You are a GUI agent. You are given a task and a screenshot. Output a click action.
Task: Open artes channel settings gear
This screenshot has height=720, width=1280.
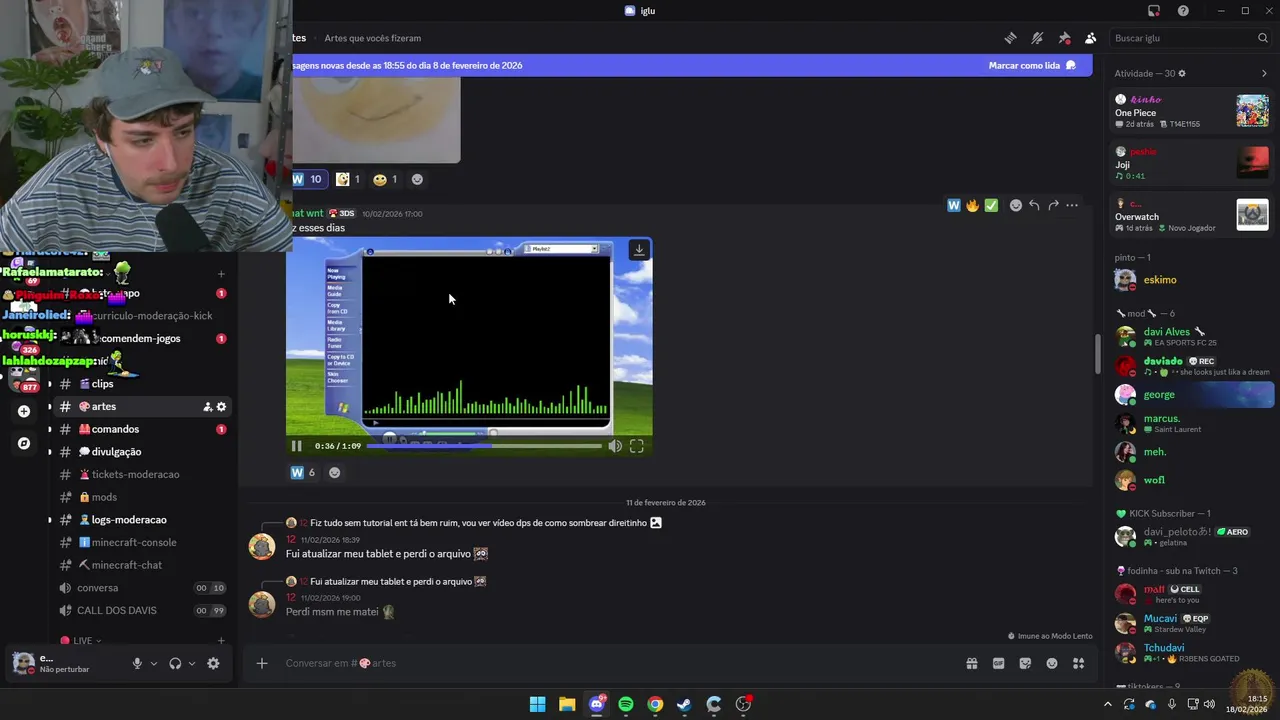tap(221, 407)
